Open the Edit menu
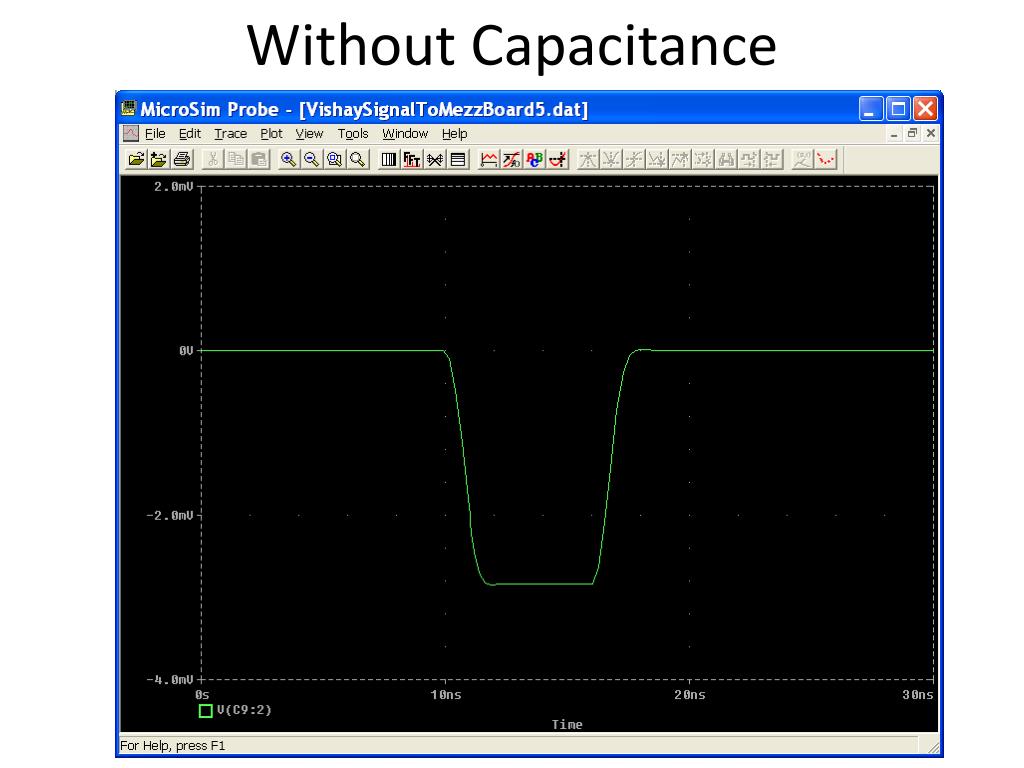The height and width of the screenshot is (768, 1024). (x=189, y=134)
